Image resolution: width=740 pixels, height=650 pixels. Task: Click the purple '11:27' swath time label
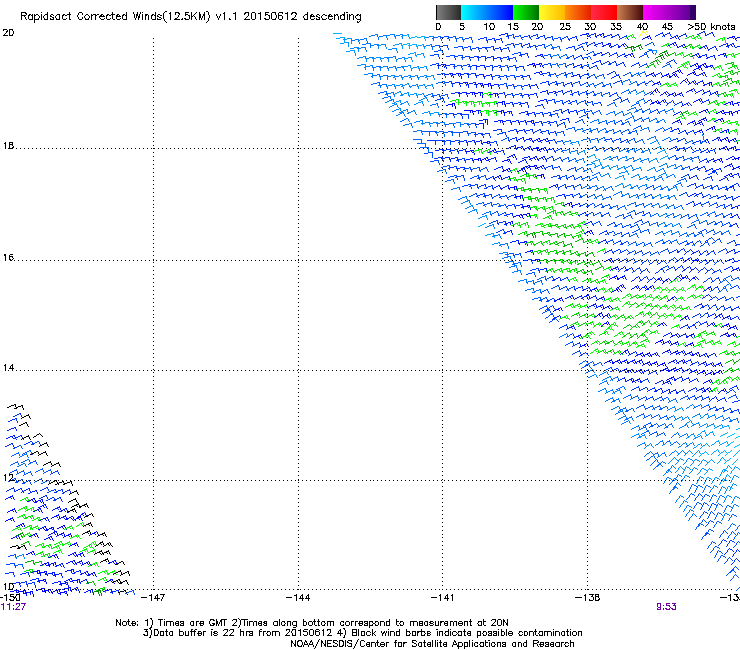click(x=13, y=607)
